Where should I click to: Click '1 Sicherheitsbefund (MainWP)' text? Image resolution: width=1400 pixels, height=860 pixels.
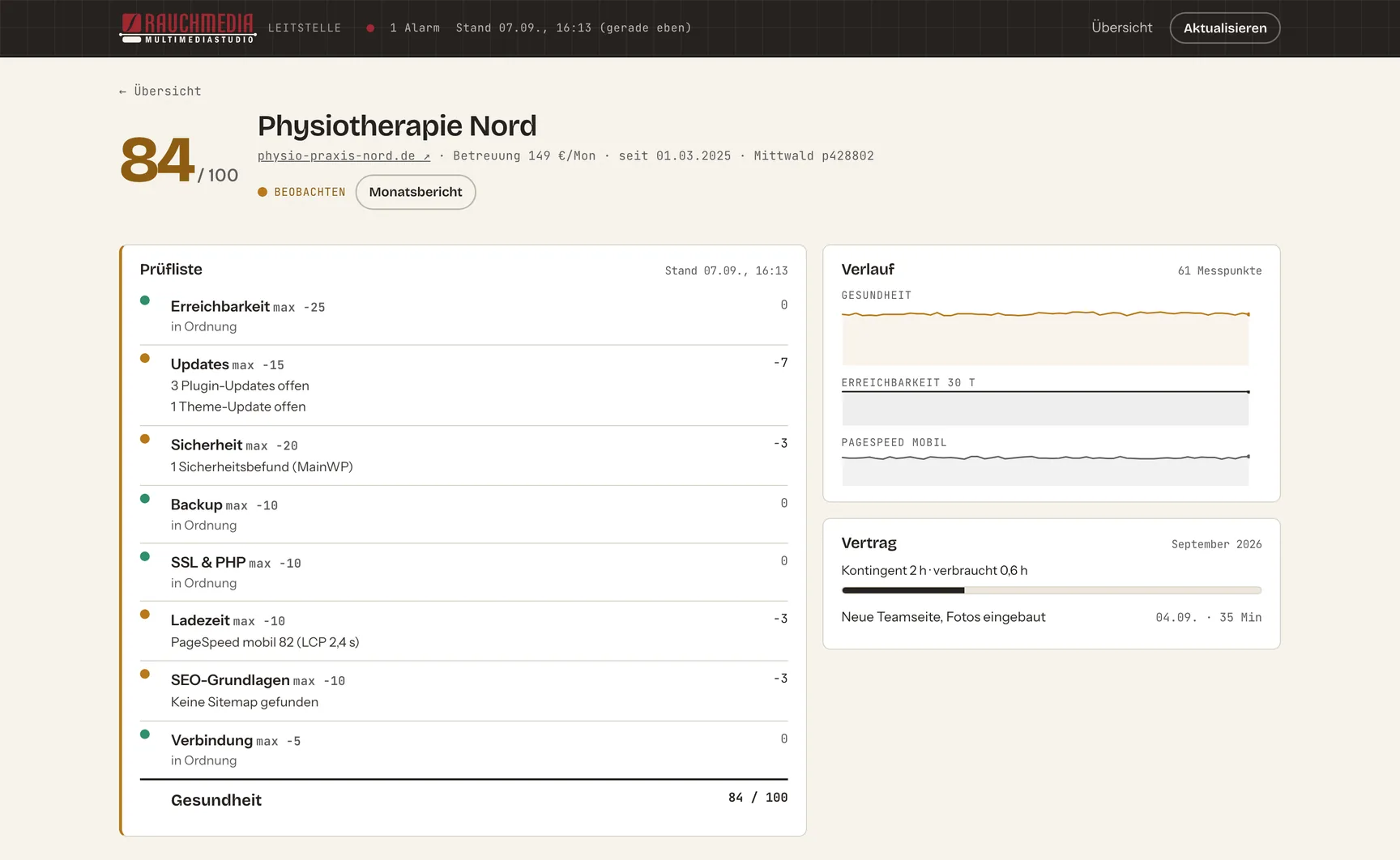pyautogui.click(x=262, y=466)
